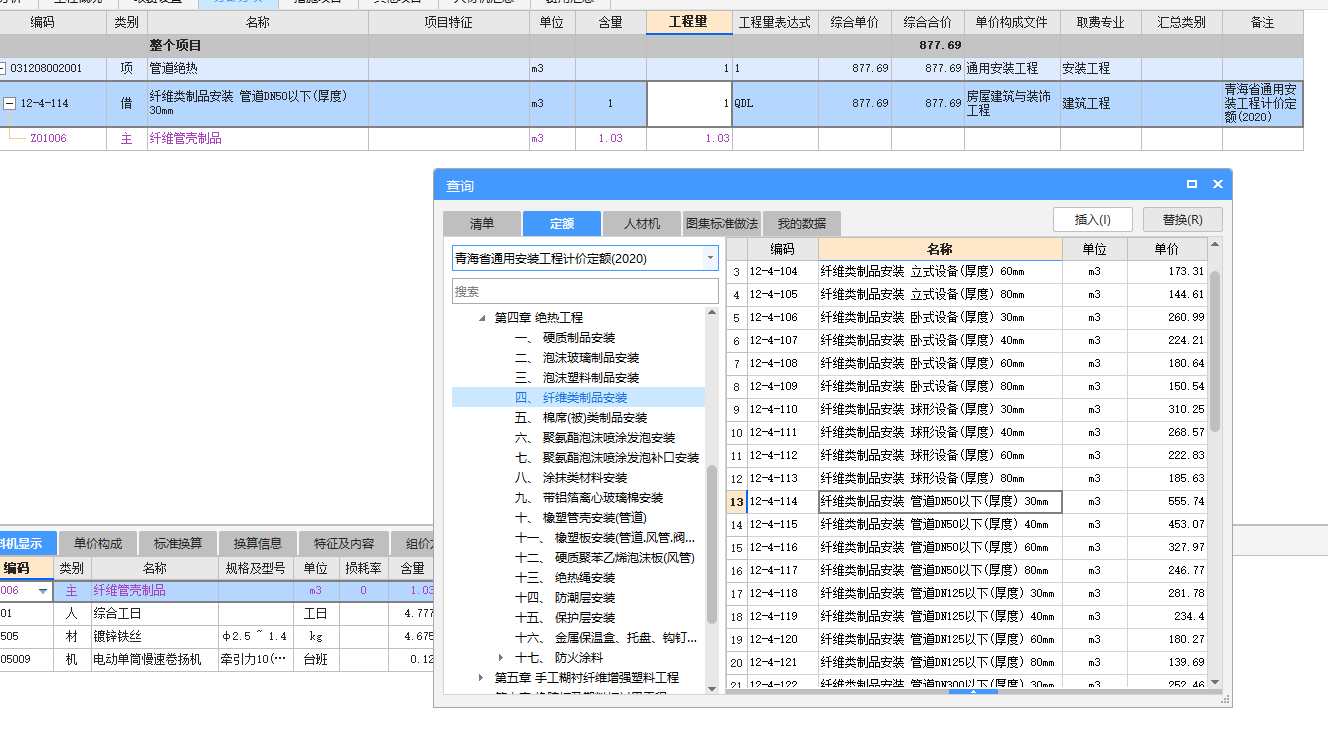Viewport: 1328px width, 749px height.
Task: Select the Z01006 material row
Action: (x=651, y=139)
